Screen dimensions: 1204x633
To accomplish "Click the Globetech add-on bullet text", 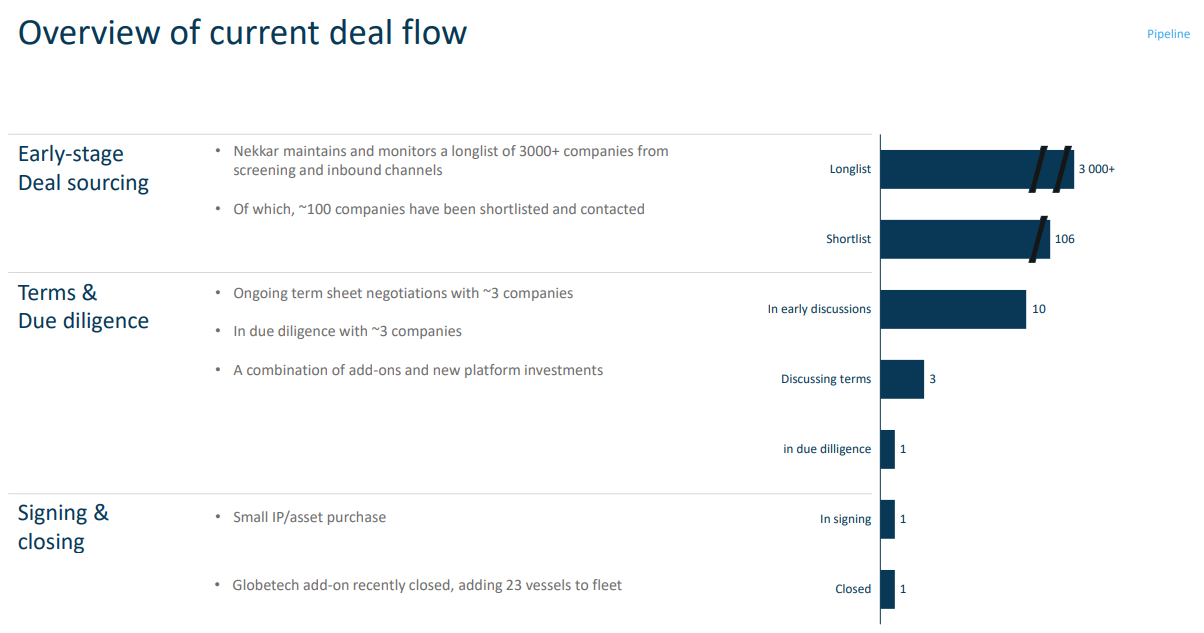I will (x=427, y=585).
